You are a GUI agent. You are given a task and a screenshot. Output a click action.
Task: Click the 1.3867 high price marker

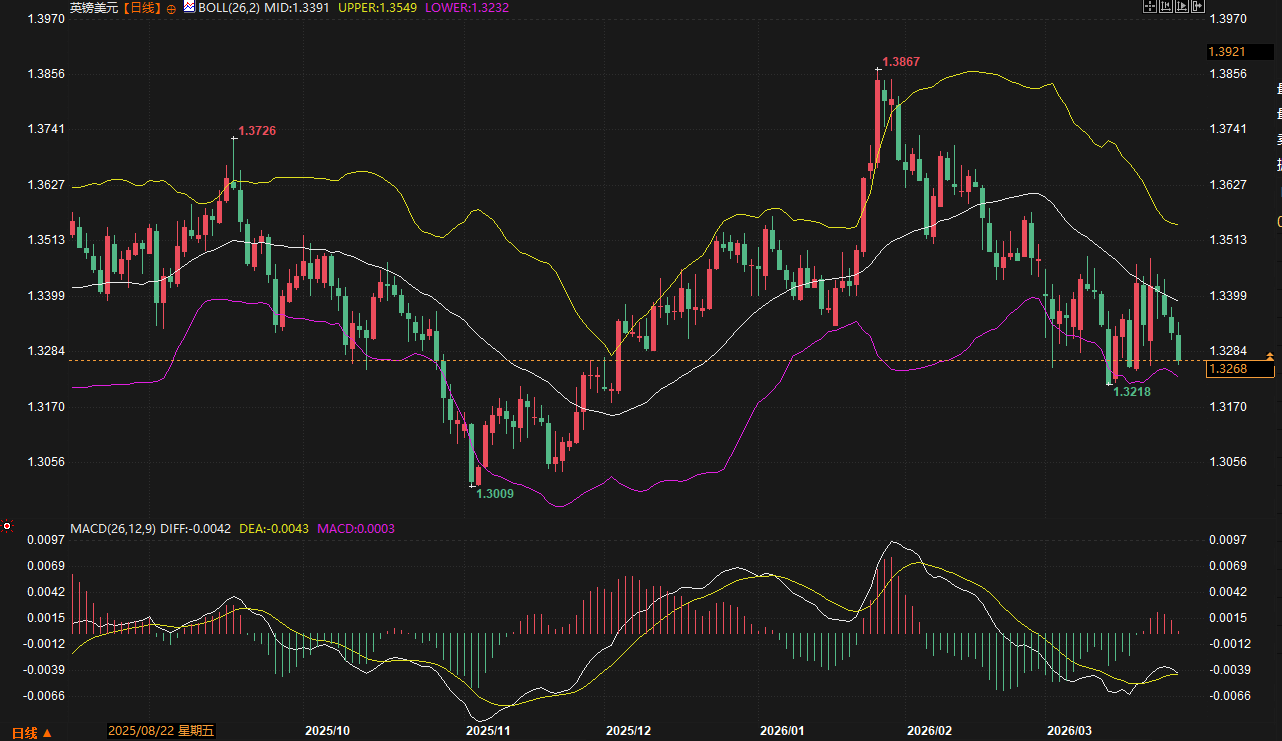coord(900,62)
